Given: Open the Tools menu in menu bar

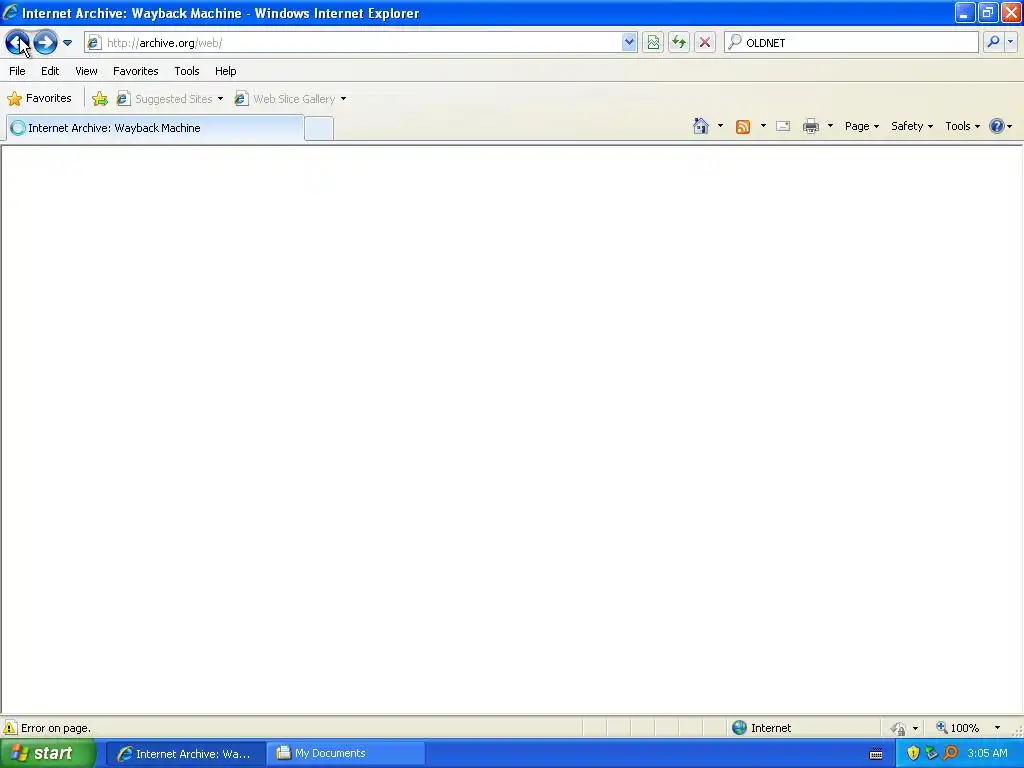Looking at the screenshot, I should pos(187,71).
